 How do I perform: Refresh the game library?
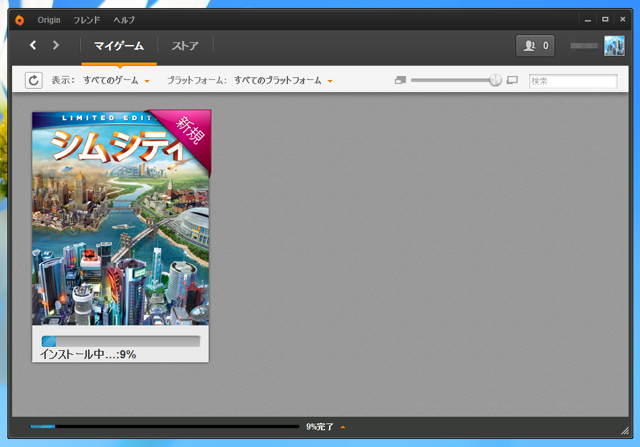pyautogui.click(x=33, y=80)
